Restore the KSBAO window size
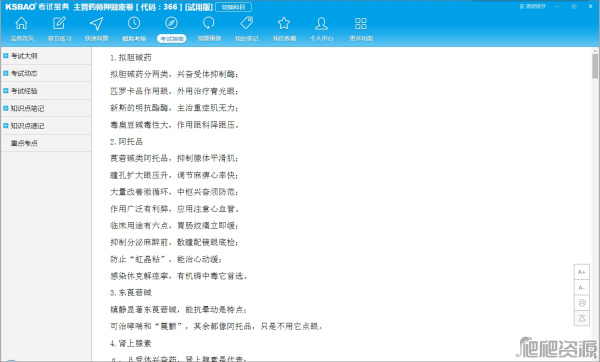The image size is (600, 362). tap(574, 7)
